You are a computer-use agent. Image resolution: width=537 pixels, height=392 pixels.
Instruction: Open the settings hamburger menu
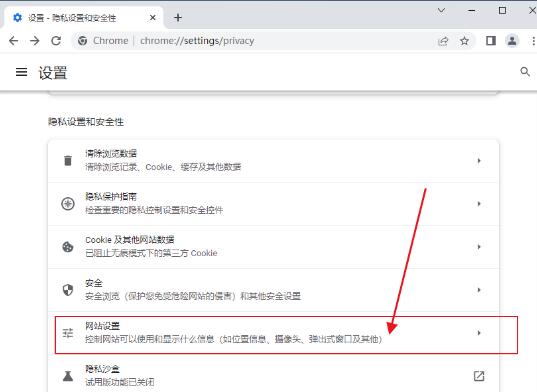(21, 72)
